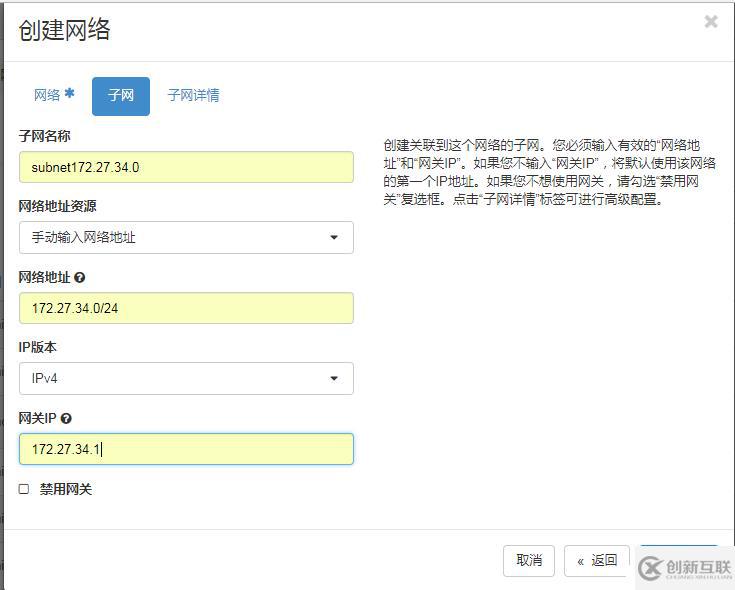Click help icon next to 网络地址

(x=80, y=277)
